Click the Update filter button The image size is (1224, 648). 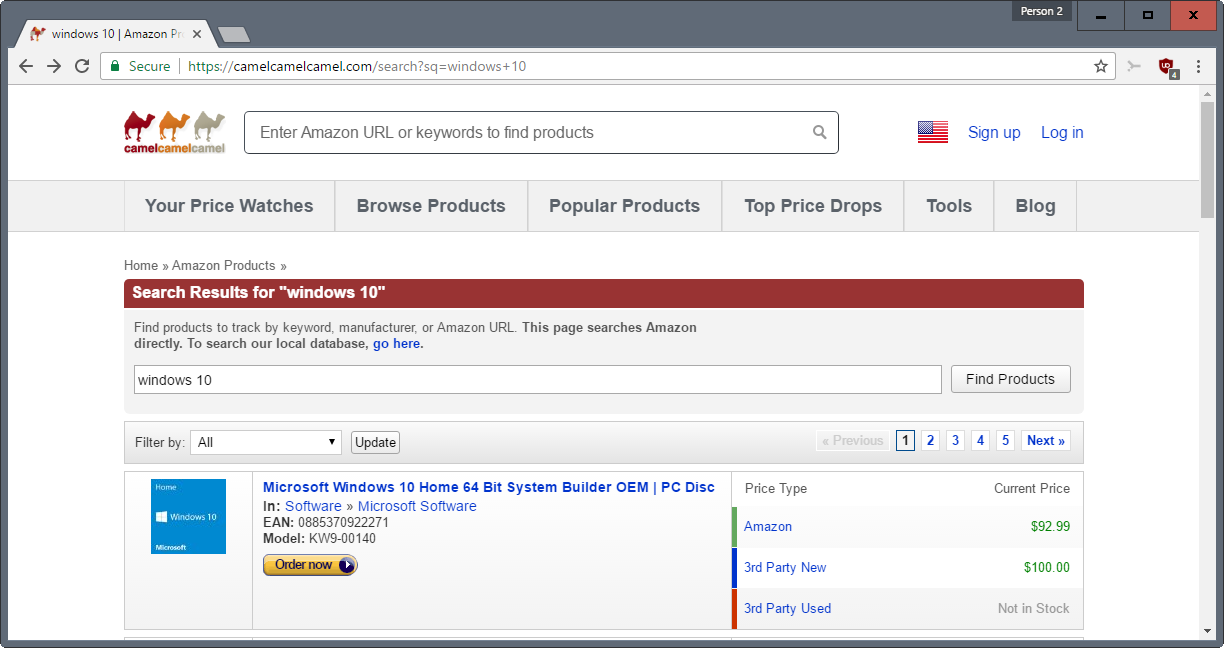375,442
